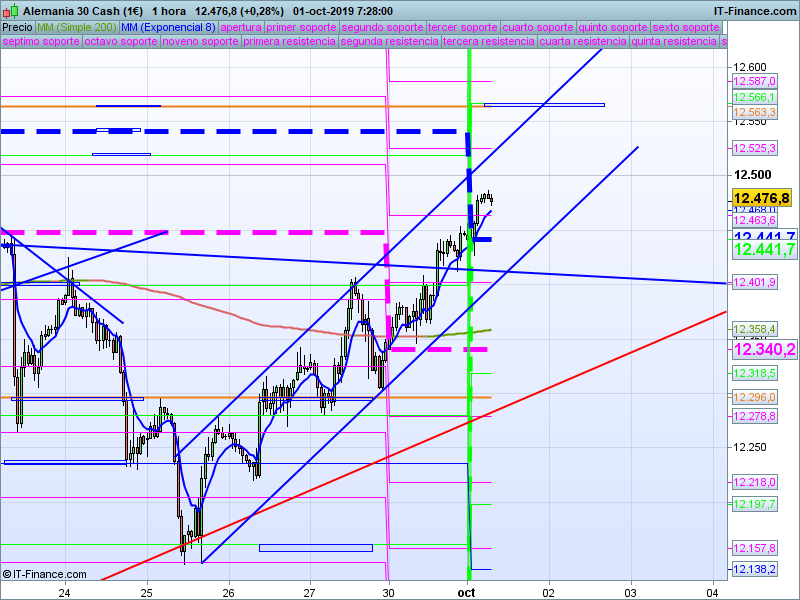Select the 12.566,1 green price tag
This screenshot has width=800, height=600.
pyautogui.click(x=755, y=97)
